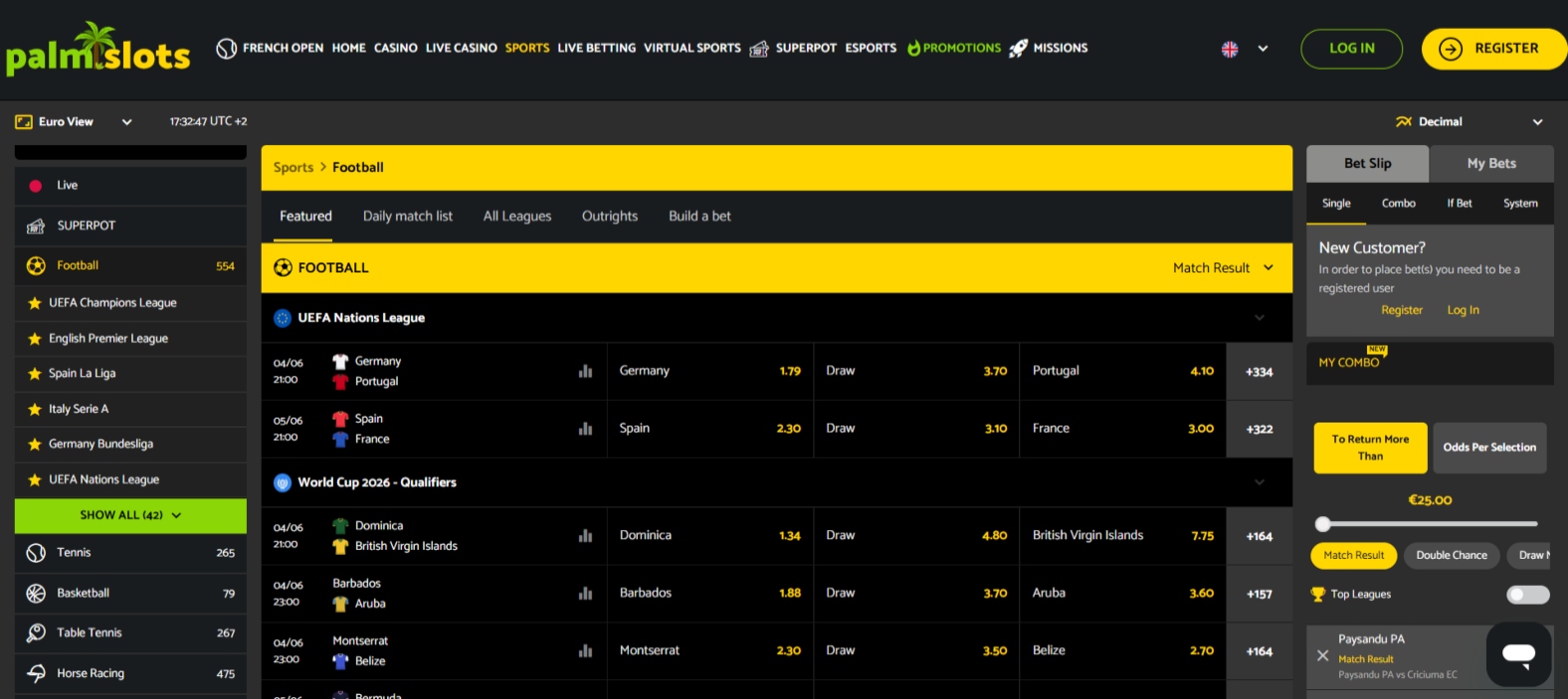Viewport: 1568px width, 699px height.
Task: Click the Register link in bet slip
Action: 1401,310
